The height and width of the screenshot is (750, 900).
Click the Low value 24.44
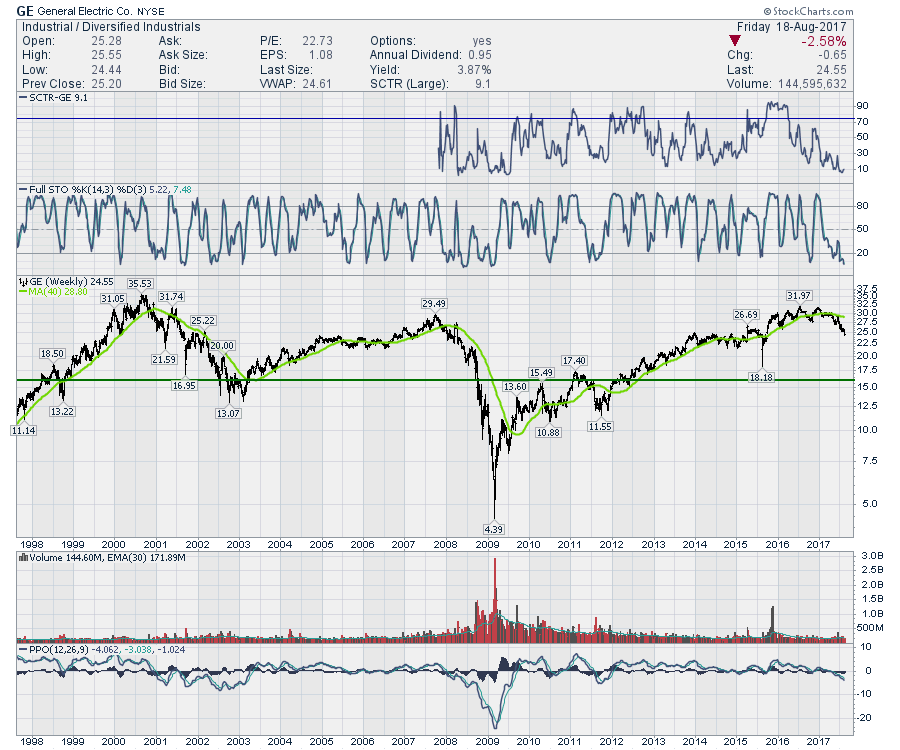(x=106, y=69)
